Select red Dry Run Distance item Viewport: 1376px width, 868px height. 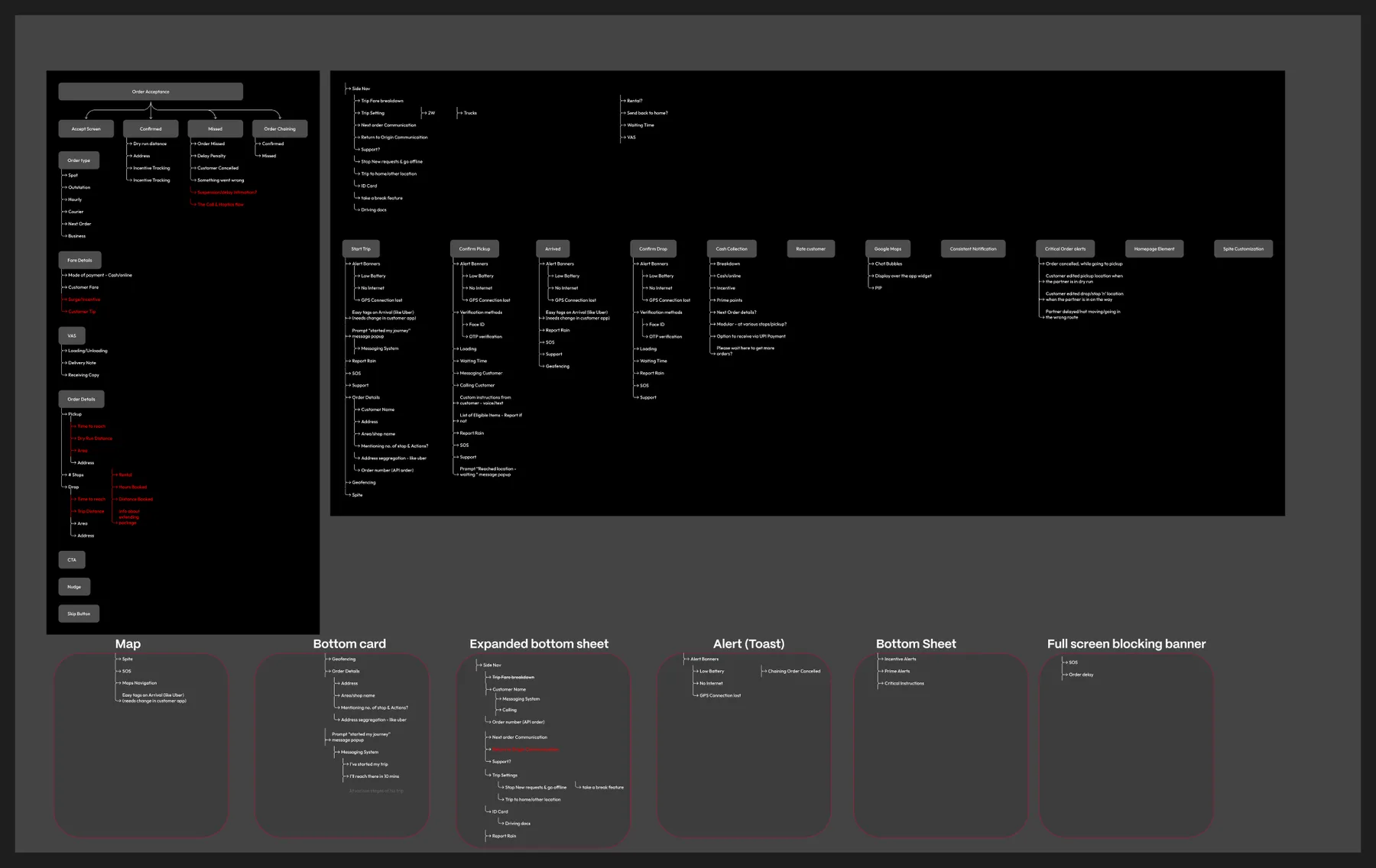pos(95,439)
